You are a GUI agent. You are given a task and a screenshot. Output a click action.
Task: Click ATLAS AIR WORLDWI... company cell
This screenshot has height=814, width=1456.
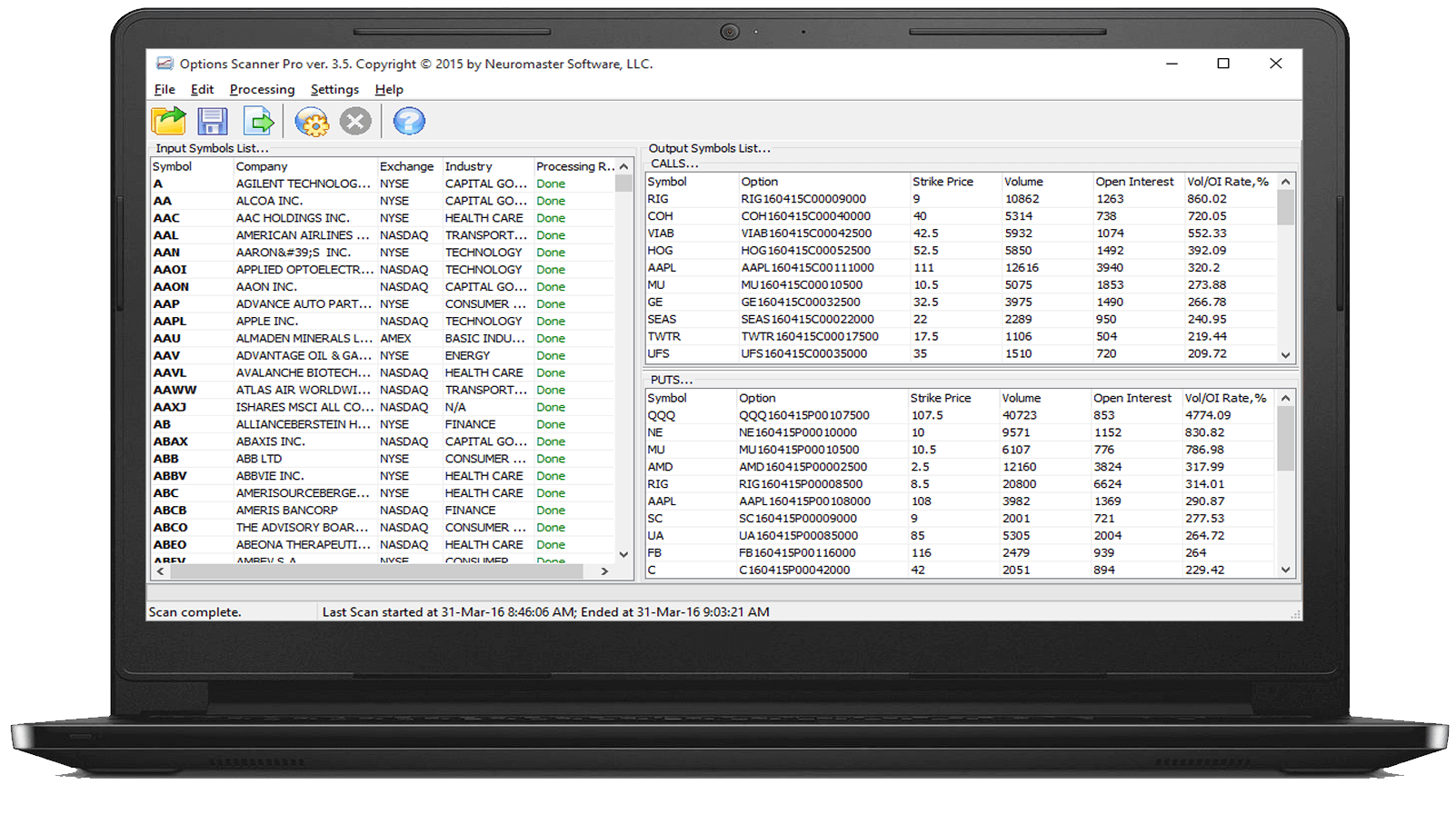[304, 390]
